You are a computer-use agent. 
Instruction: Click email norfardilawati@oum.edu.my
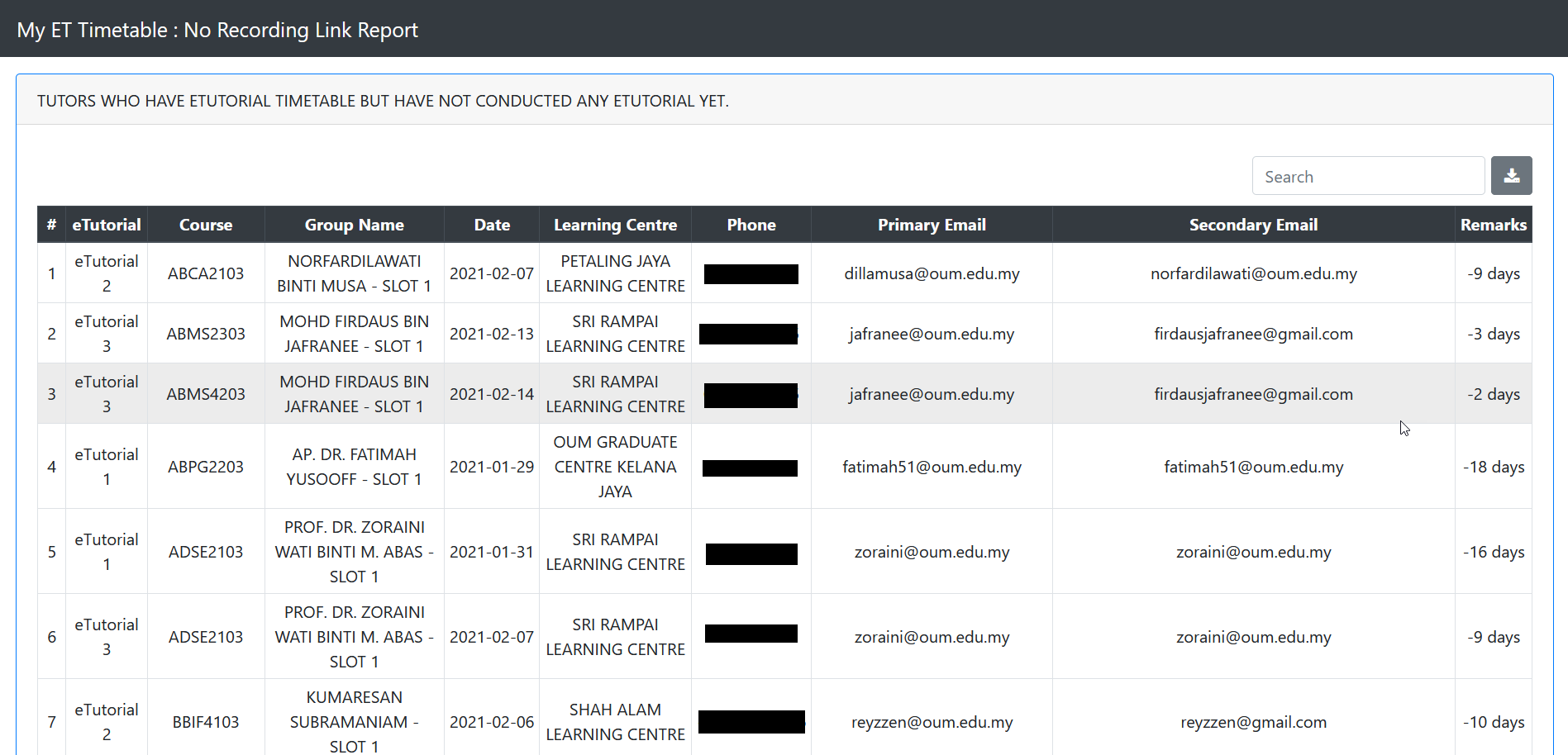[x=1253, y=273]
